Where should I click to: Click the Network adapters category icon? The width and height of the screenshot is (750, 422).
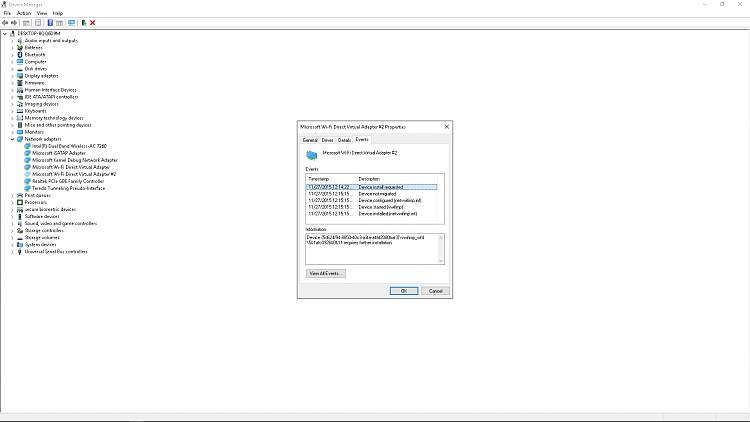tap(20, 139)
